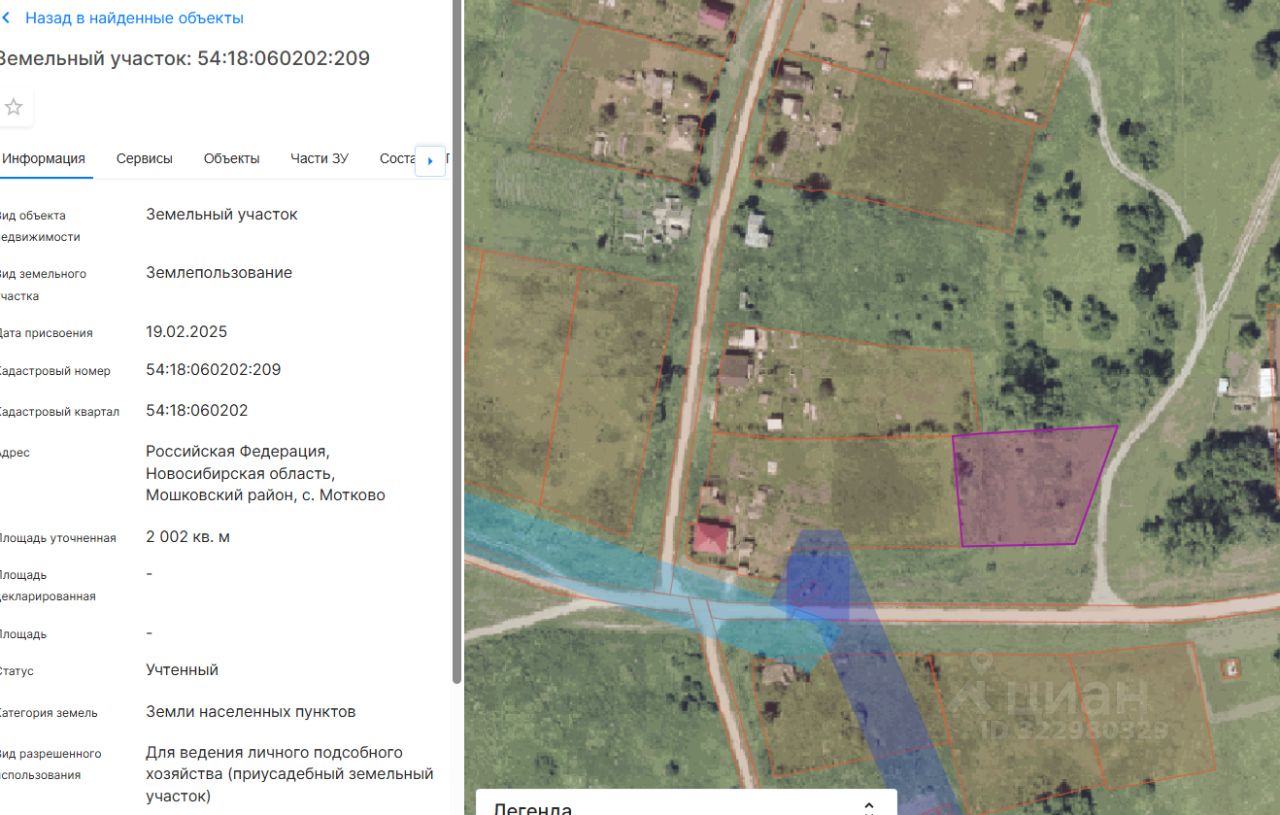Click the 'Категория земель' label
This screenshot has height=815, width=1280.
[49, 713]
